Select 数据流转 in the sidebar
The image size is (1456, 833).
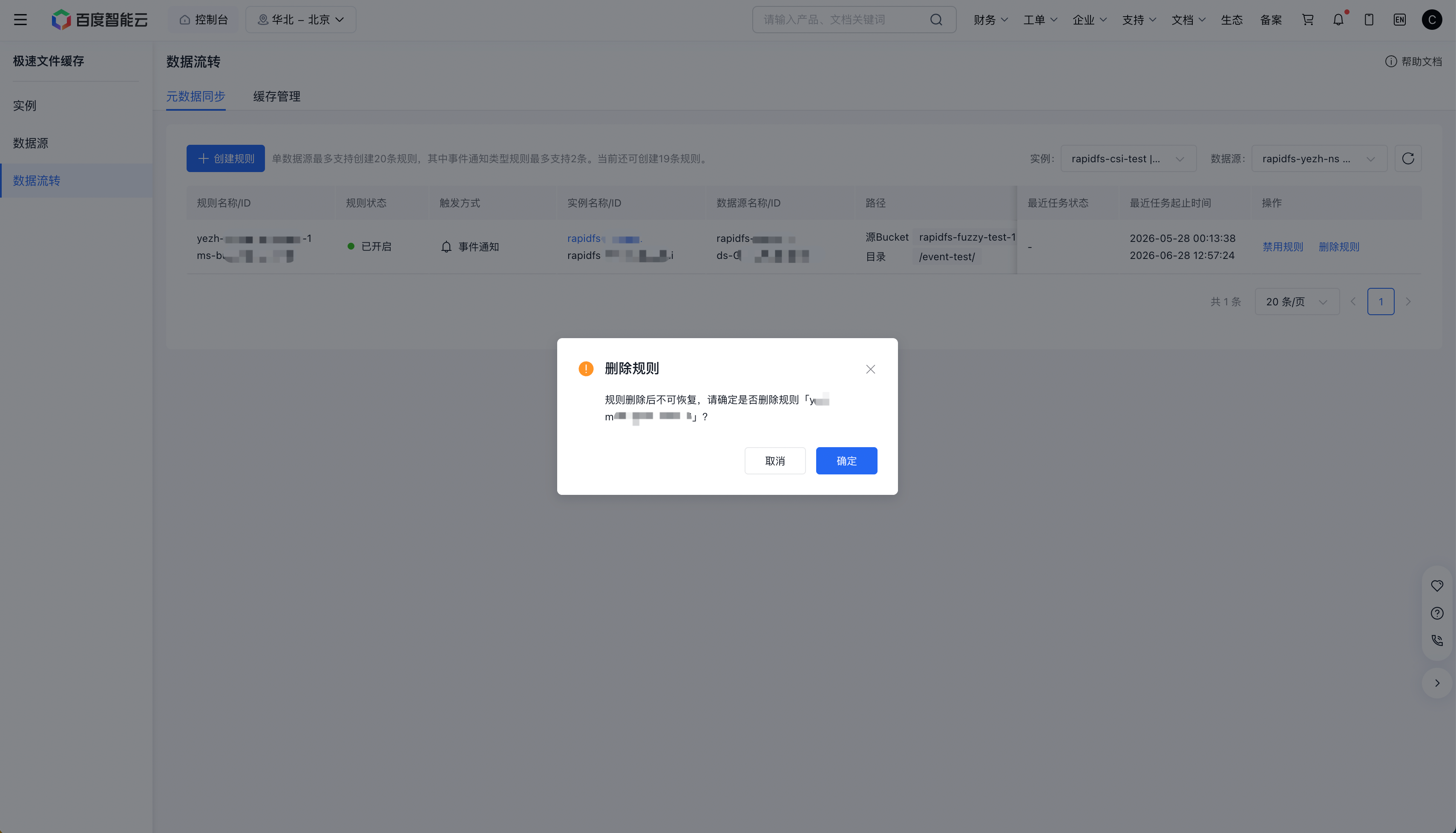[x=77, y=180]
